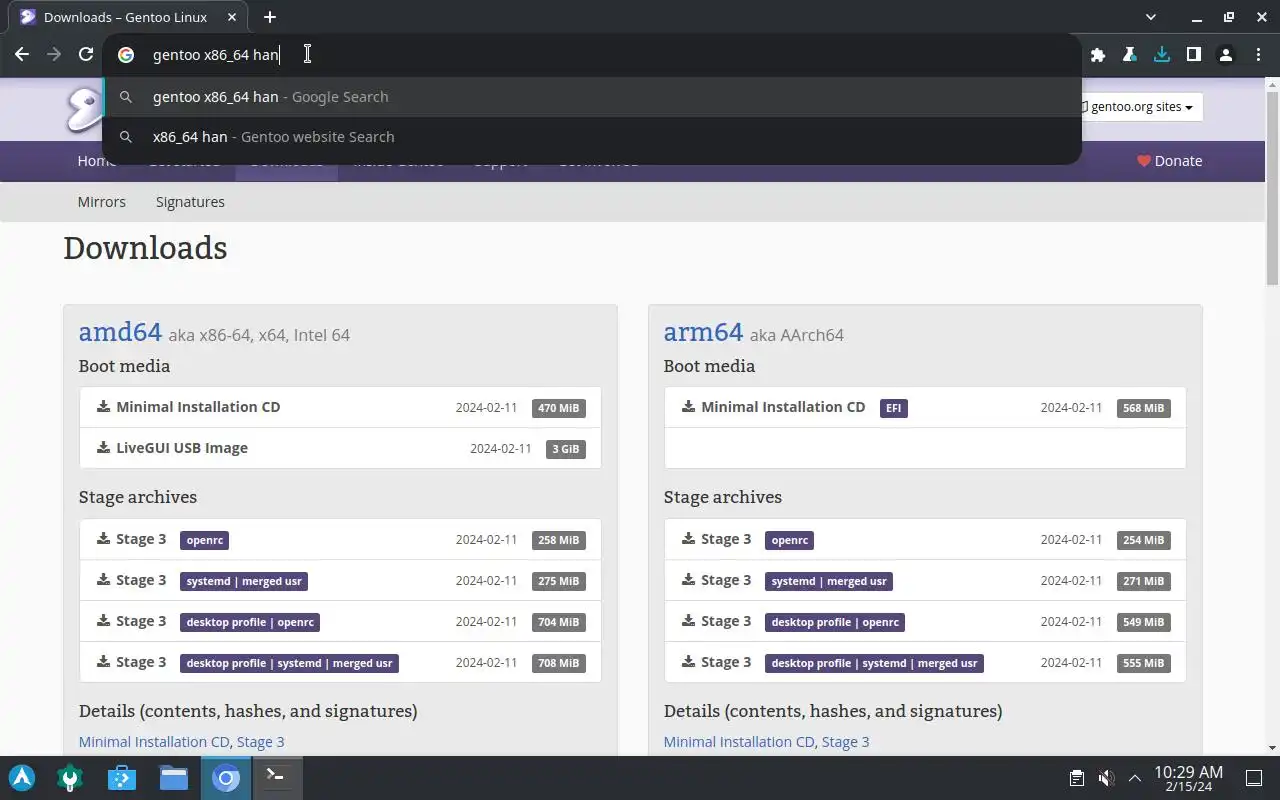Download amd64 Stage 3 desktop profile openrc
Viewport: 1280px width, 800px height.
340,621
